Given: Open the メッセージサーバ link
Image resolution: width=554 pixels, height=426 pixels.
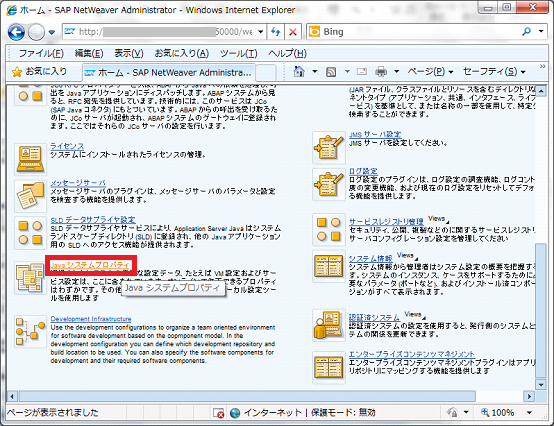Looking at the screenshot, I should pyautogui.click(x=78, y=183).
